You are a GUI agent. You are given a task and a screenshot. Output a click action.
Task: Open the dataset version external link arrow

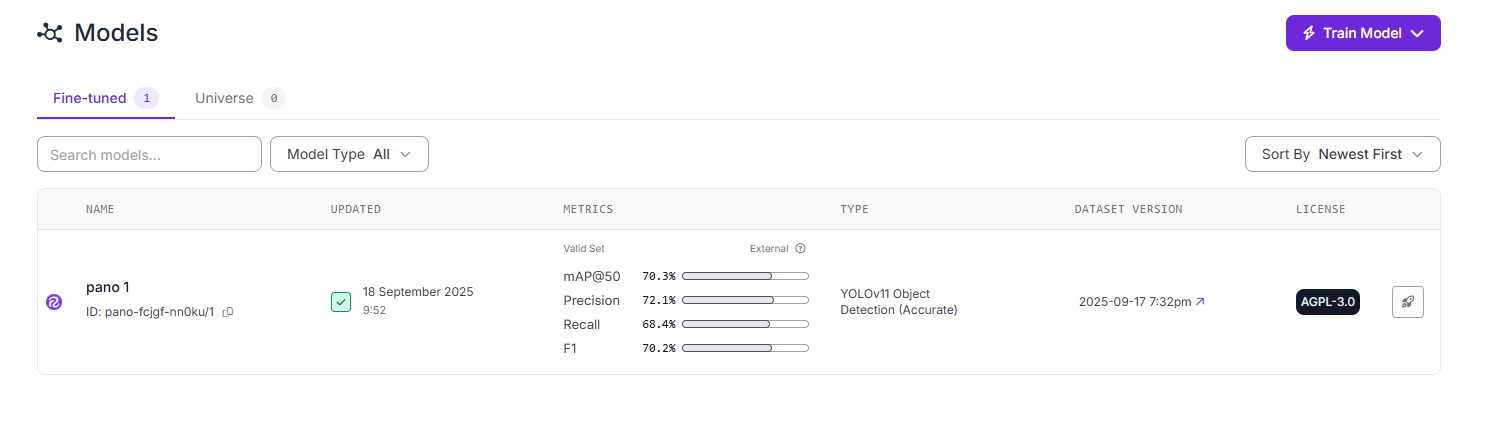1200,301
